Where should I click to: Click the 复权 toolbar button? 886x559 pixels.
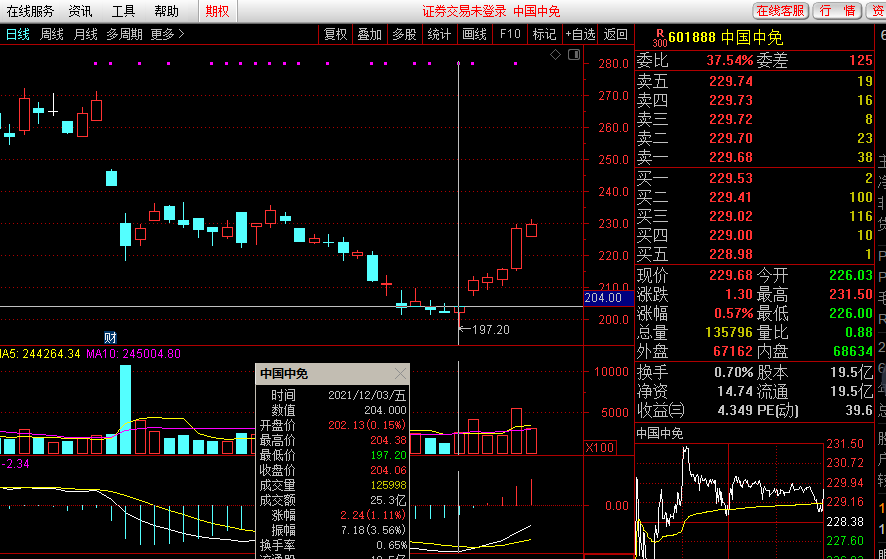336,34
